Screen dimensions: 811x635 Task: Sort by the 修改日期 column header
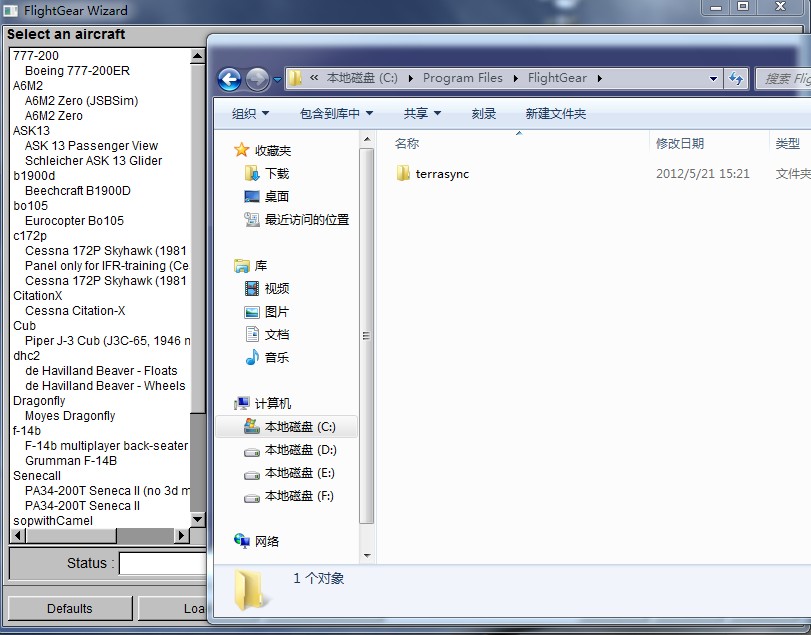pyautogui.click(x=680, y=143)
